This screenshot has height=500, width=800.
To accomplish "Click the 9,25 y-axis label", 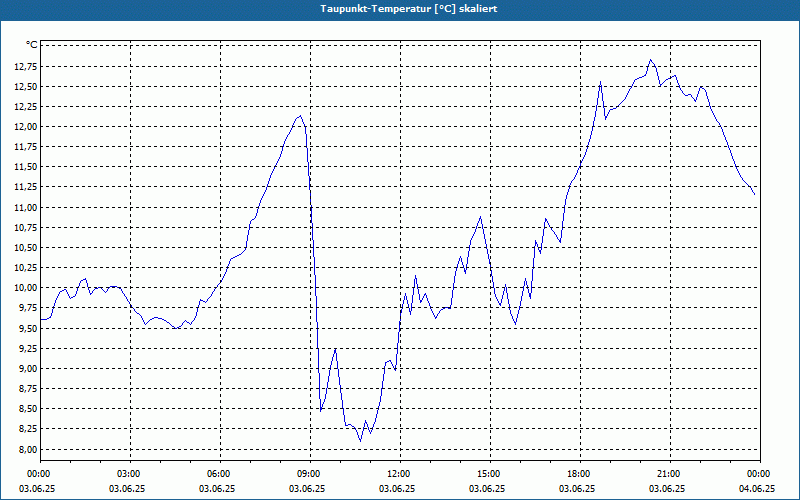I will (29, 348).
